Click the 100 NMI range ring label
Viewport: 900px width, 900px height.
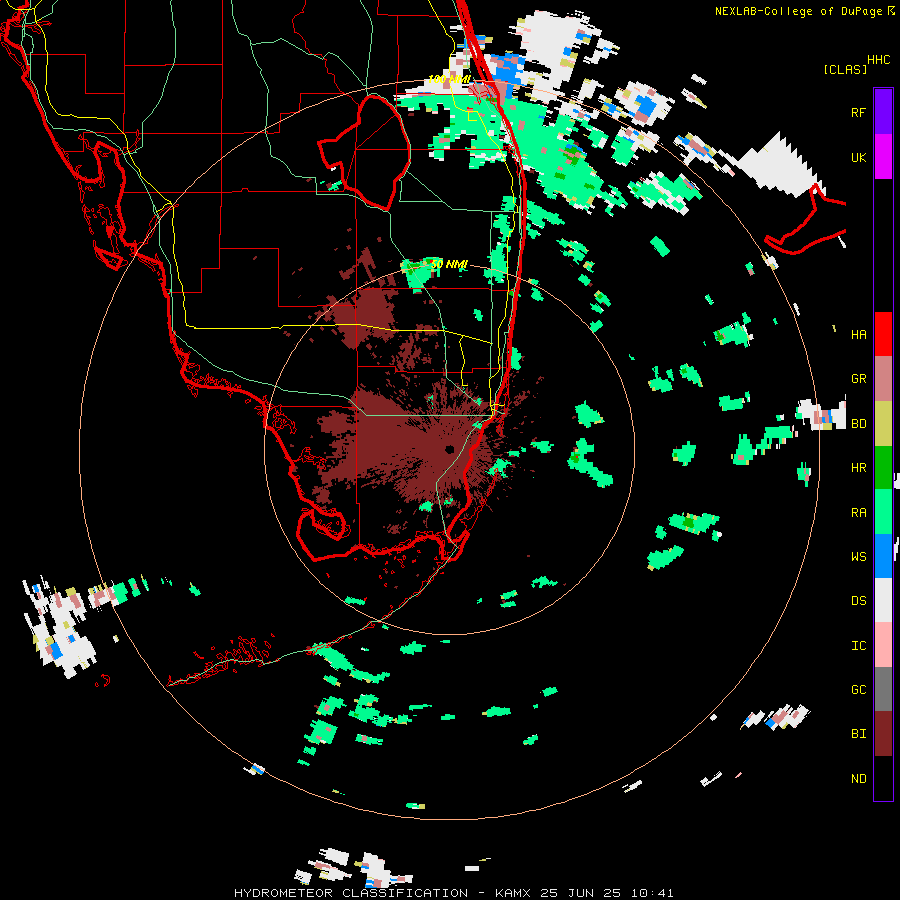pos(449,79)
